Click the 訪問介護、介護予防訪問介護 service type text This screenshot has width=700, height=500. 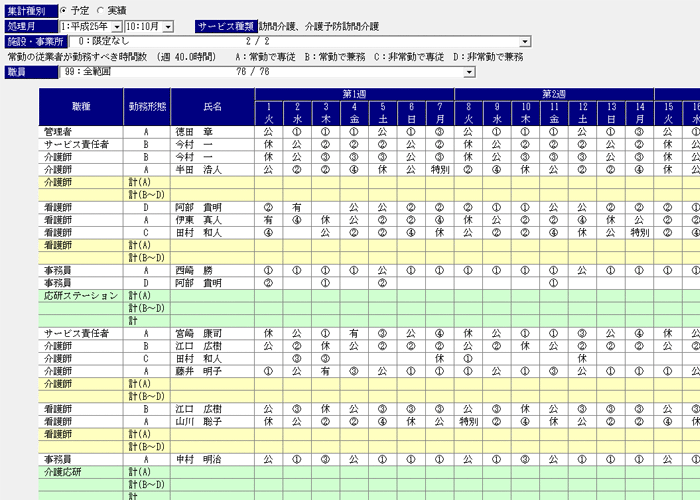click(319, 26)
